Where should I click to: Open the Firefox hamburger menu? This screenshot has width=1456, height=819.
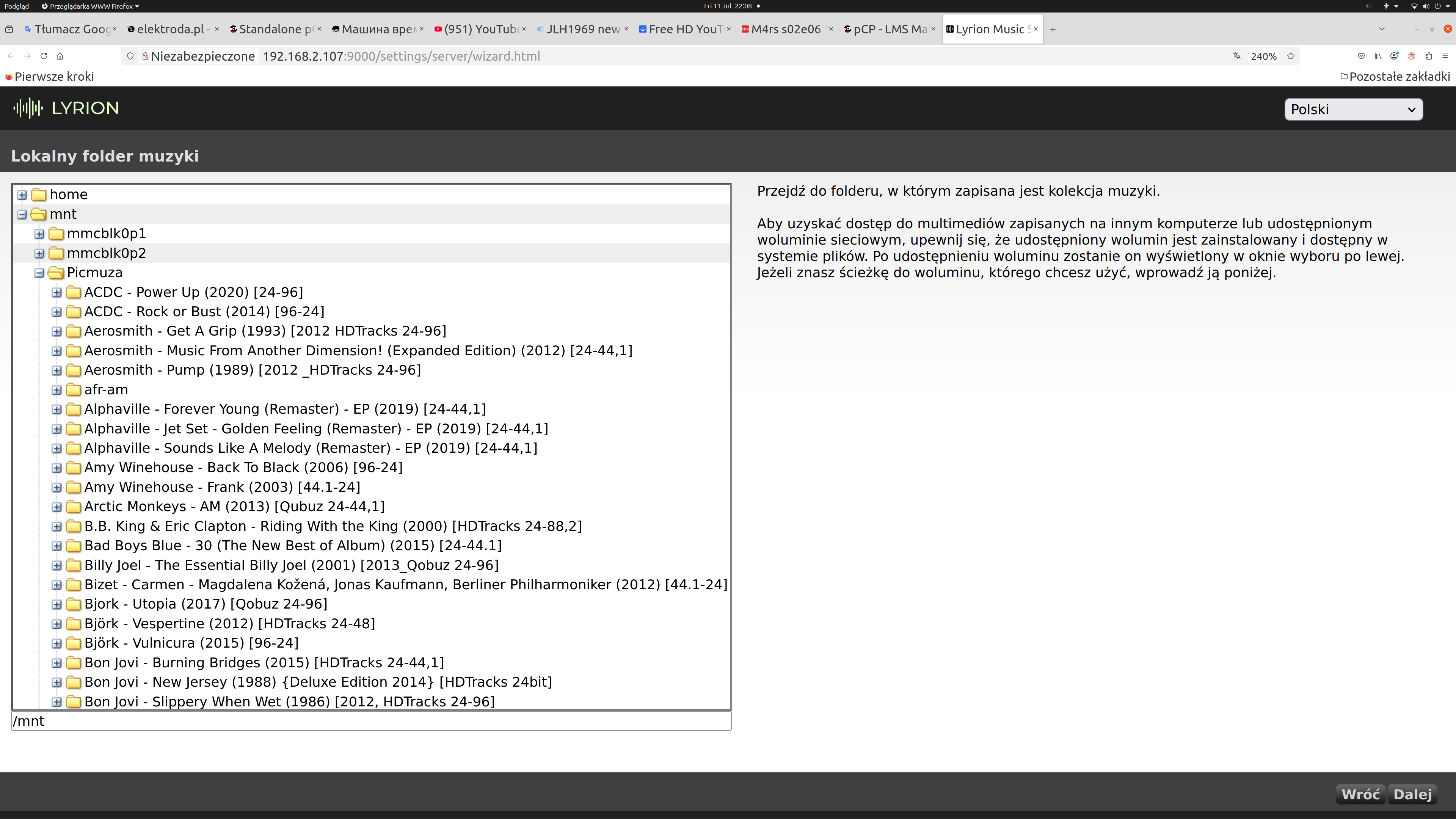click(1445, 56)
